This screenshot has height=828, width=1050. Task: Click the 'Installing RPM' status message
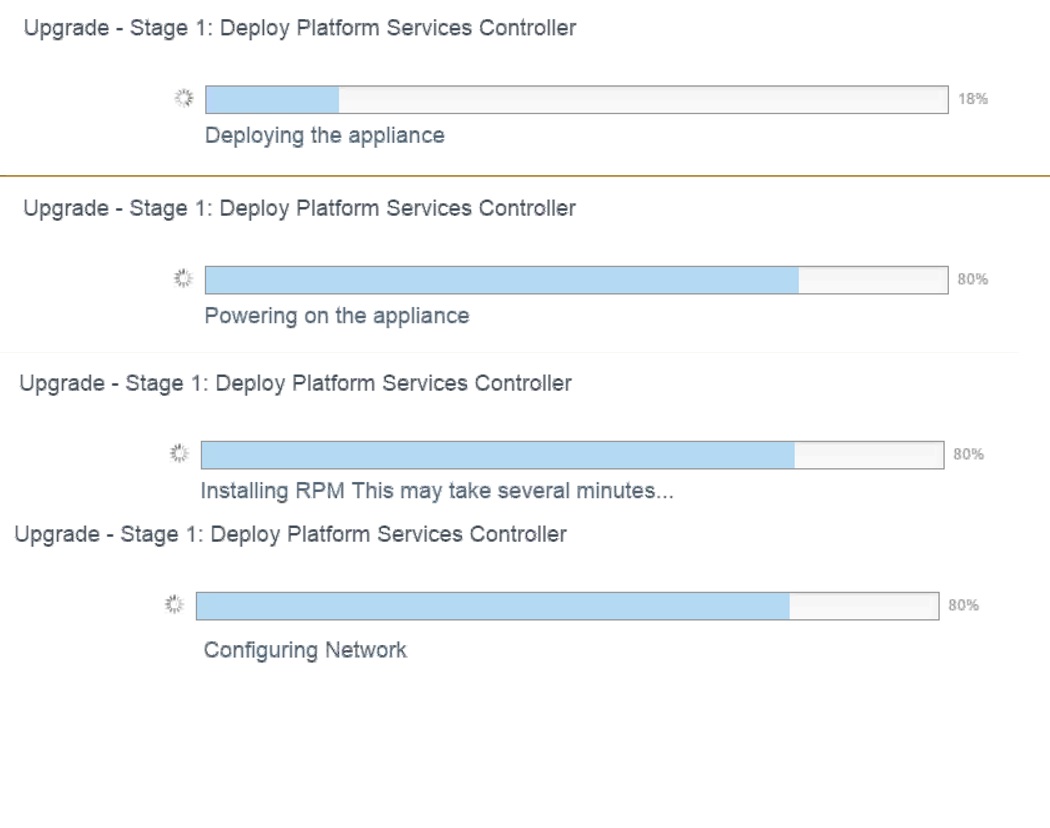(x=437, y=492)
